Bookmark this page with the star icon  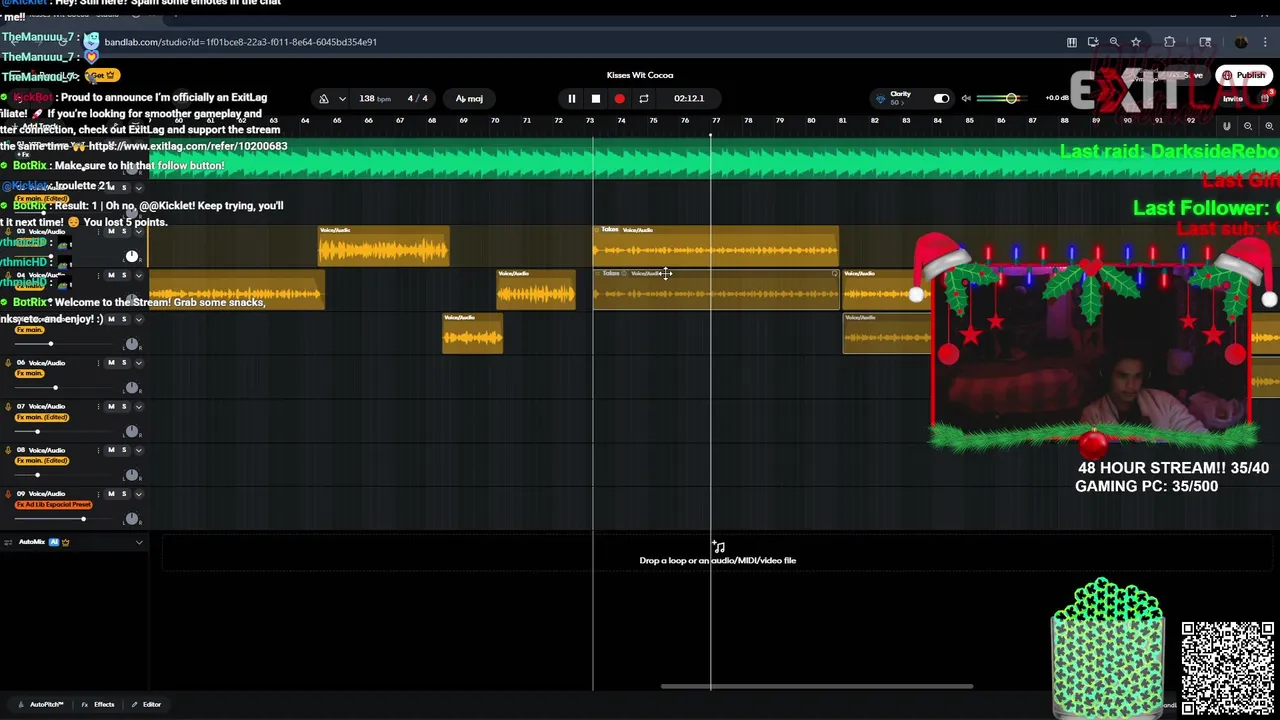(1136, 42)
